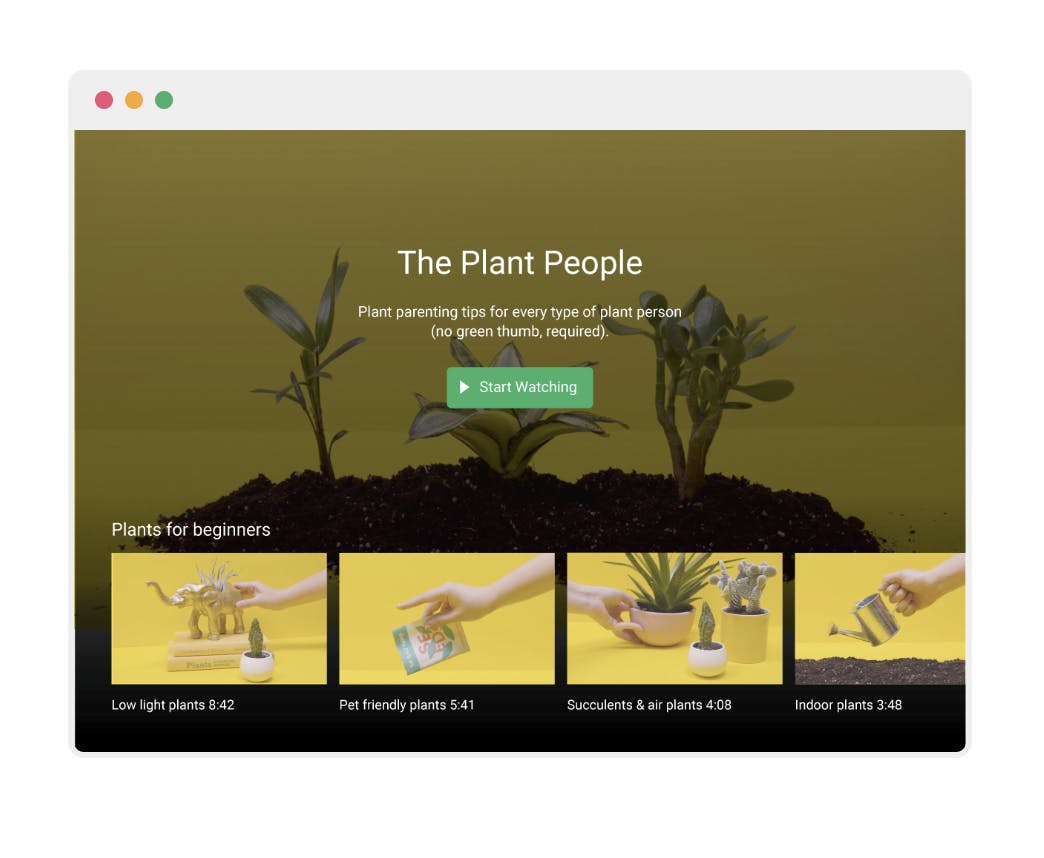Image resolution: width=1044 pixels, height=858 pixels.
Task: Open the Succulents & air plants thumbnail
Action: point(674,618)
